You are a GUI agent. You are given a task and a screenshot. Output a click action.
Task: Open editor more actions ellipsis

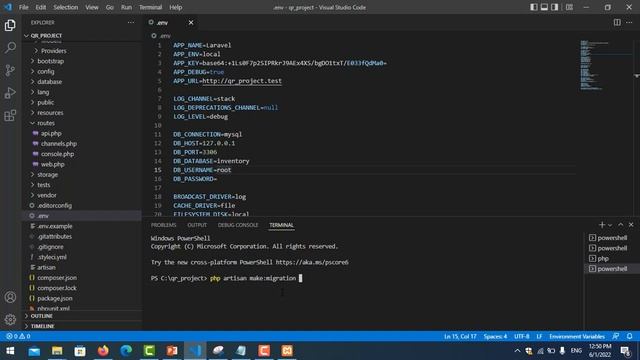[629, 22]
